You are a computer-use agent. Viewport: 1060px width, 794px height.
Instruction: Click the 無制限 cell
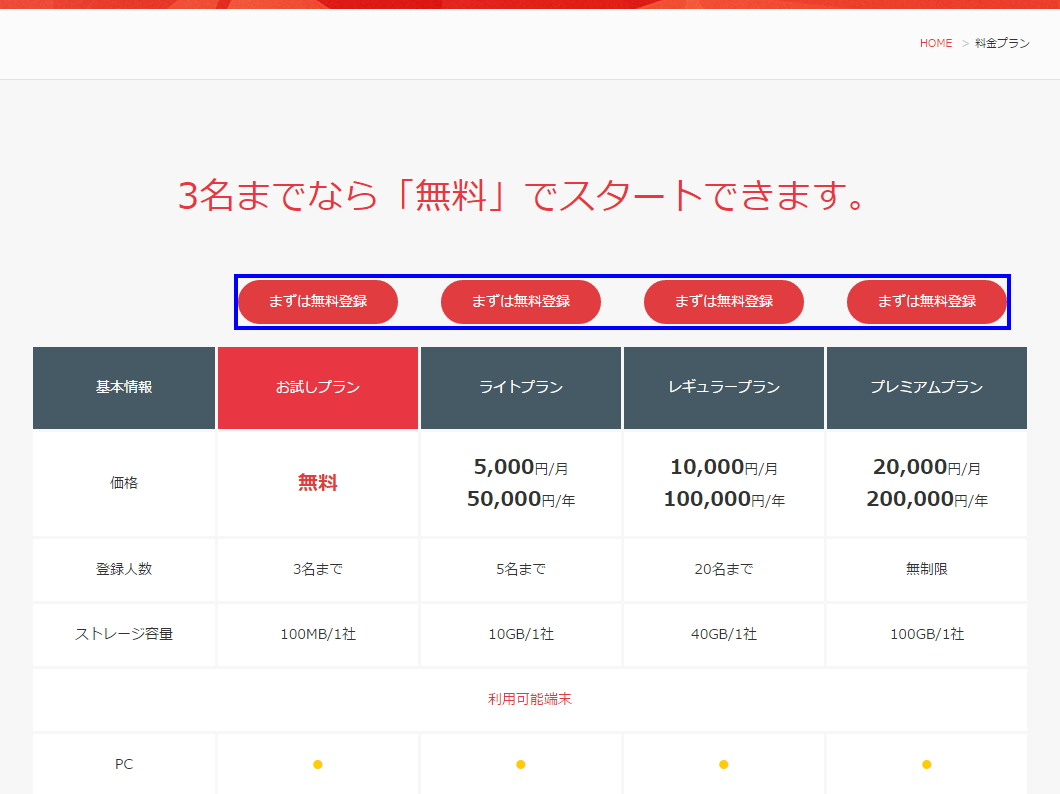click(926, 569)
